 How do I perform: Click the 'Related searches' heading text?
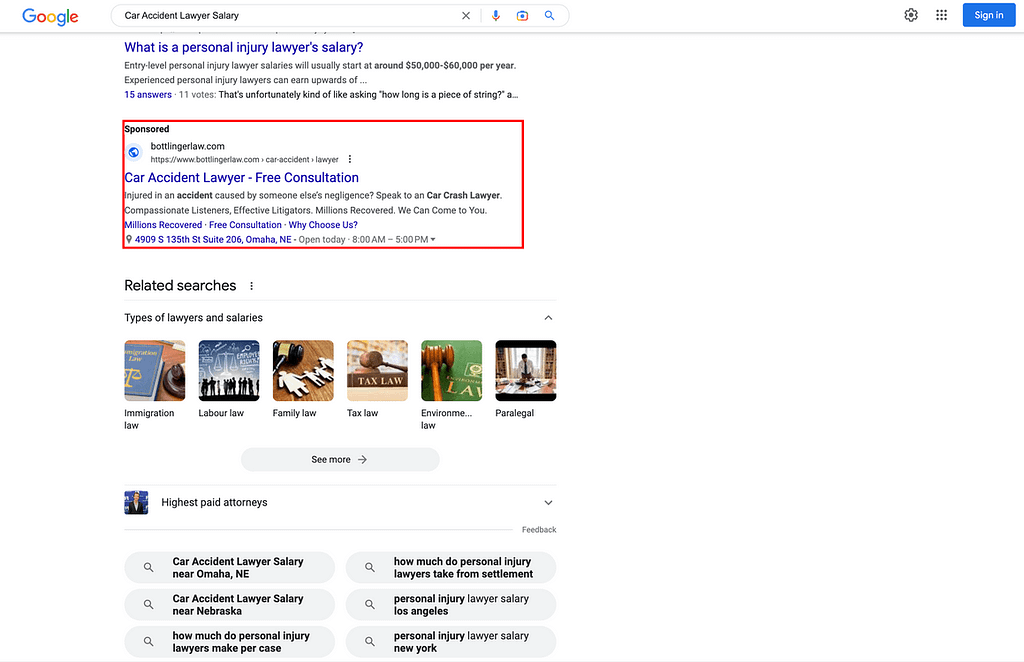[180, 285]
